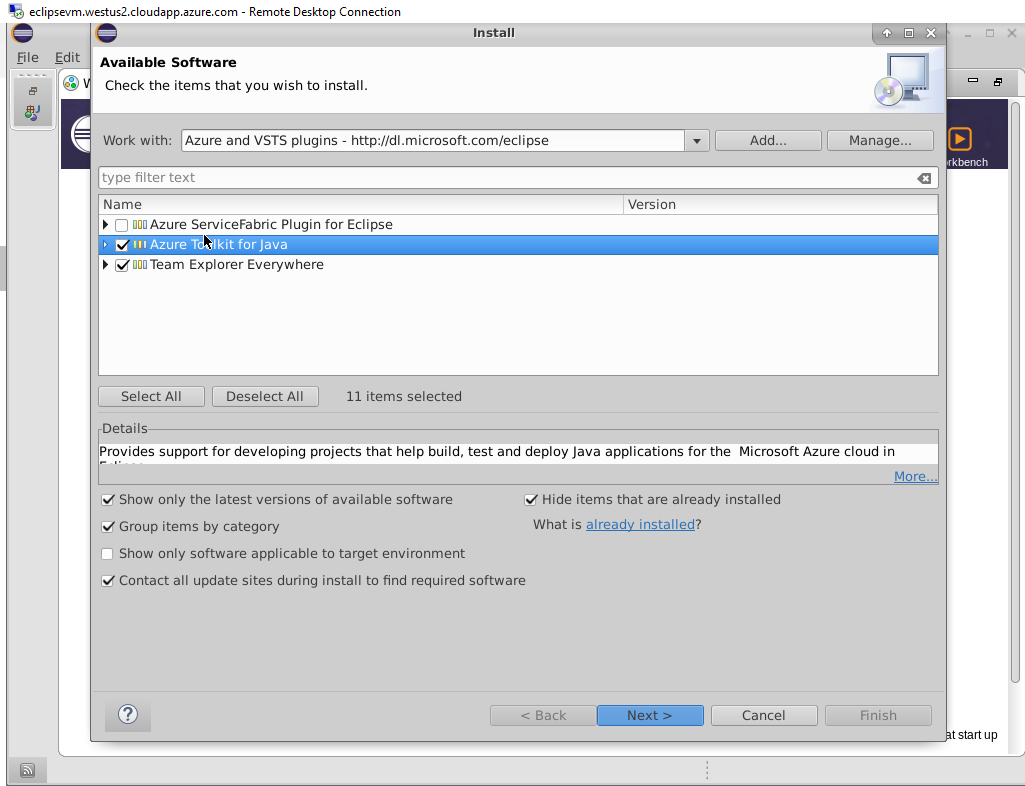Toggle Contact all update sites checkbox
The image size is (1025, 786).
pos(108,581)
